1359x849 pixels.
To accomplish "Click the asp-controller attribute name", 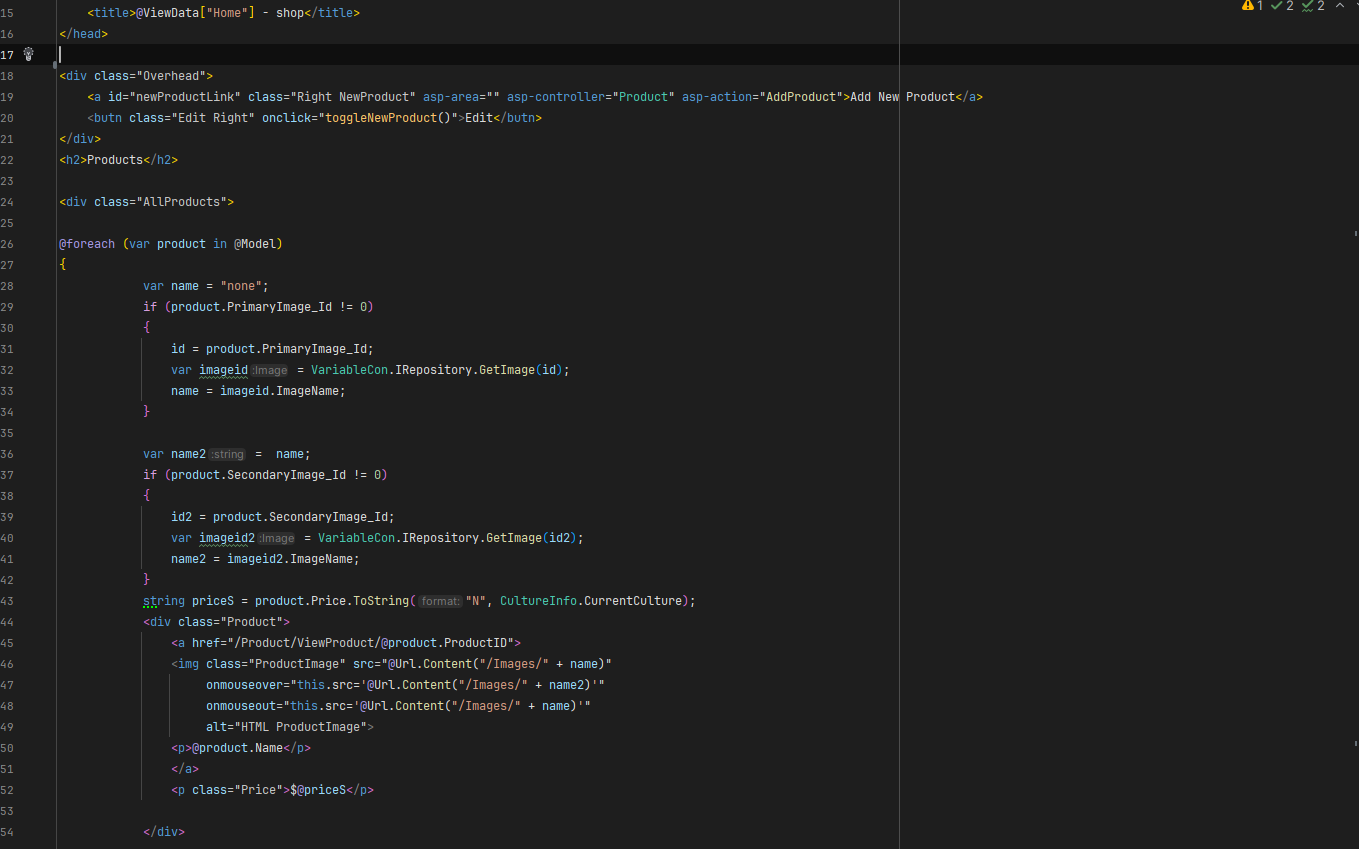I will pyautogui.click(x=557, y=97).
